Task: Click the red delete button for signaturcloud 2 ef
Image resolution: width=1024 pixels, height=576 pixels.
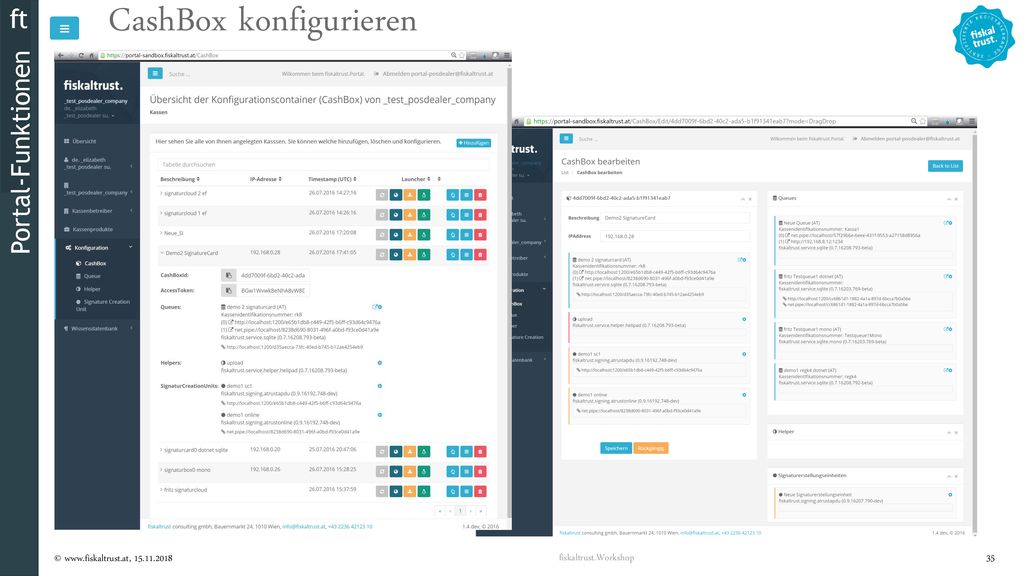Action: coord(480,195)
